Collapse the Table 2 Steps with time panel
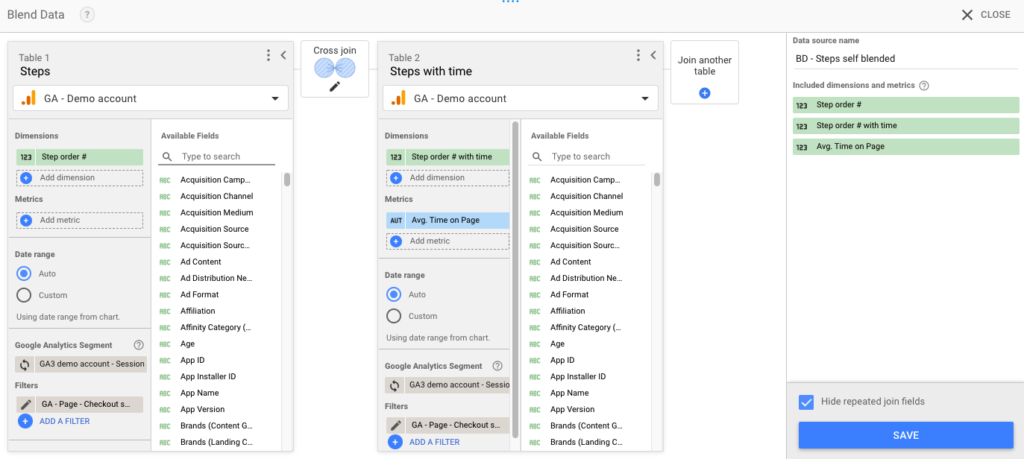 click(x=653, y=55)
